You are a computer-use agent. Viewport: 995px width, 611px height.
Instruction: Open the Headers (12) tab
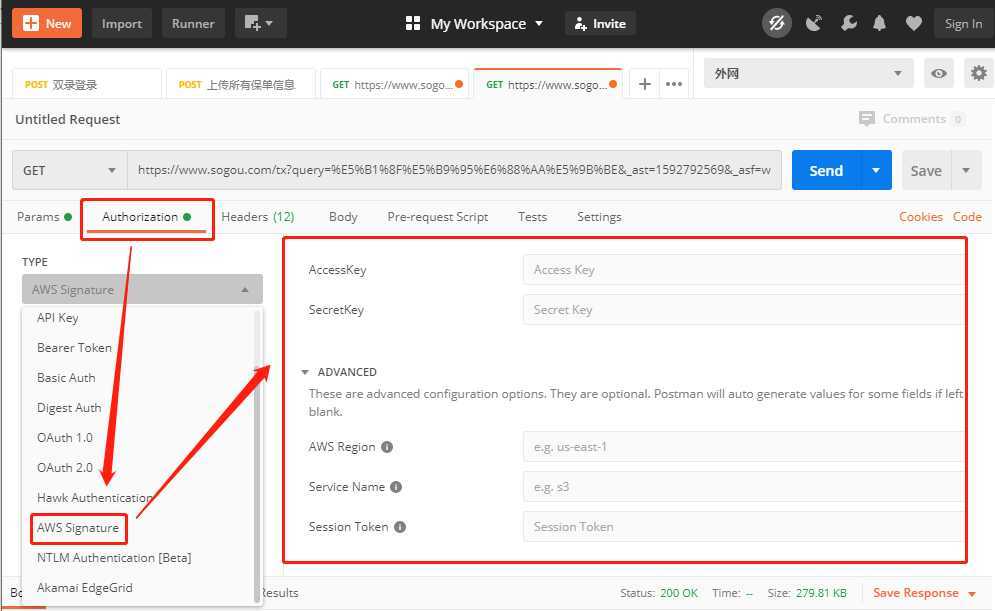click(258, 217)
